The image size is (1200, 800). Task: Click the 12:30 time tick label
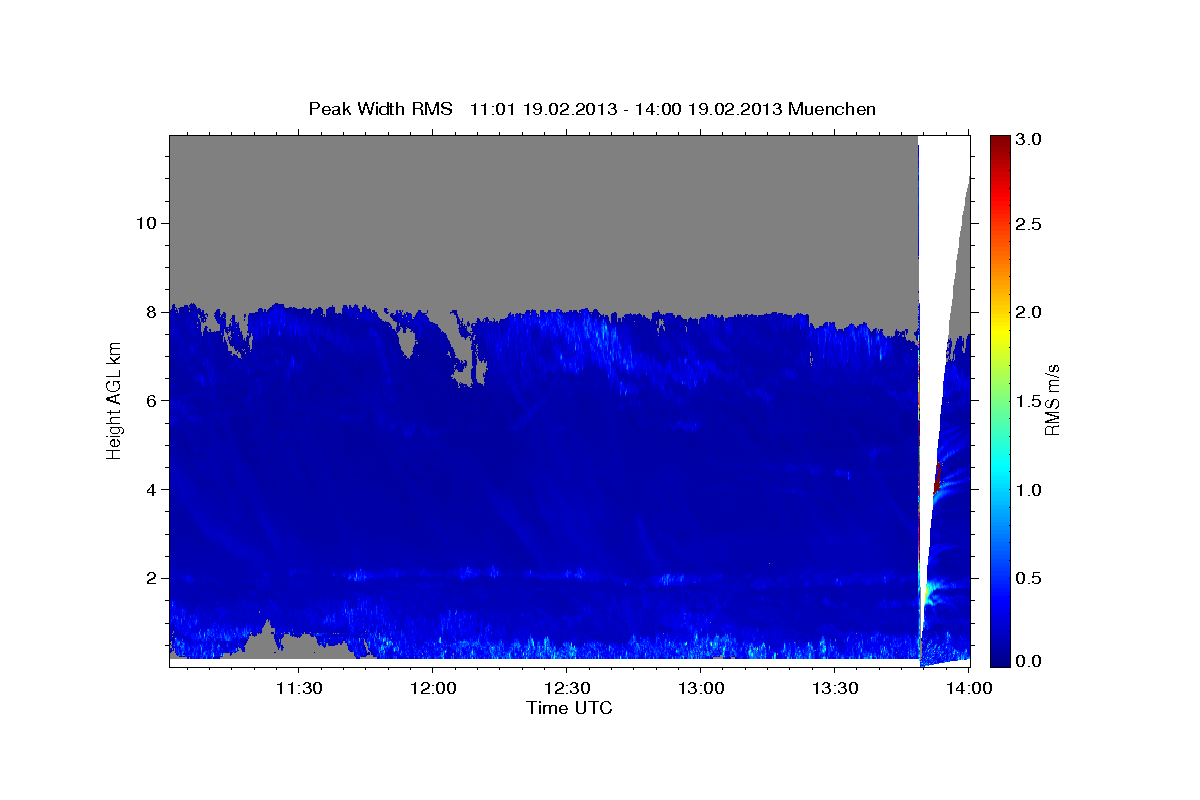[567, 689]
